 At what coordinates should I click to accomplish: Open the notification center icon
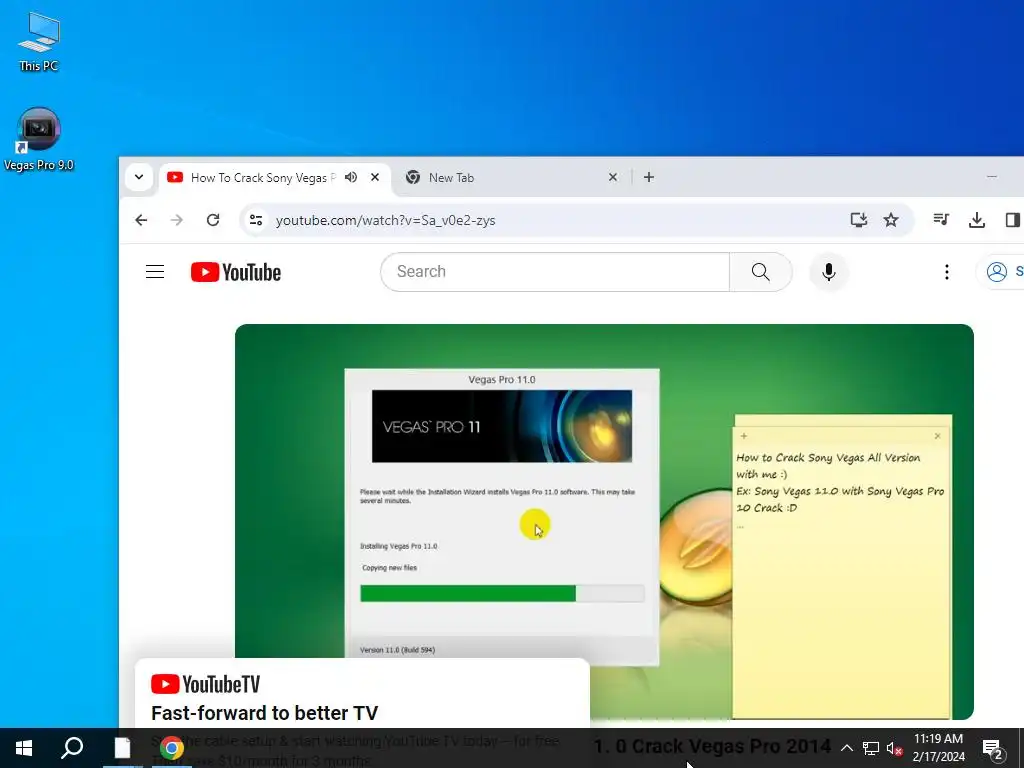(x=993, y=748)
